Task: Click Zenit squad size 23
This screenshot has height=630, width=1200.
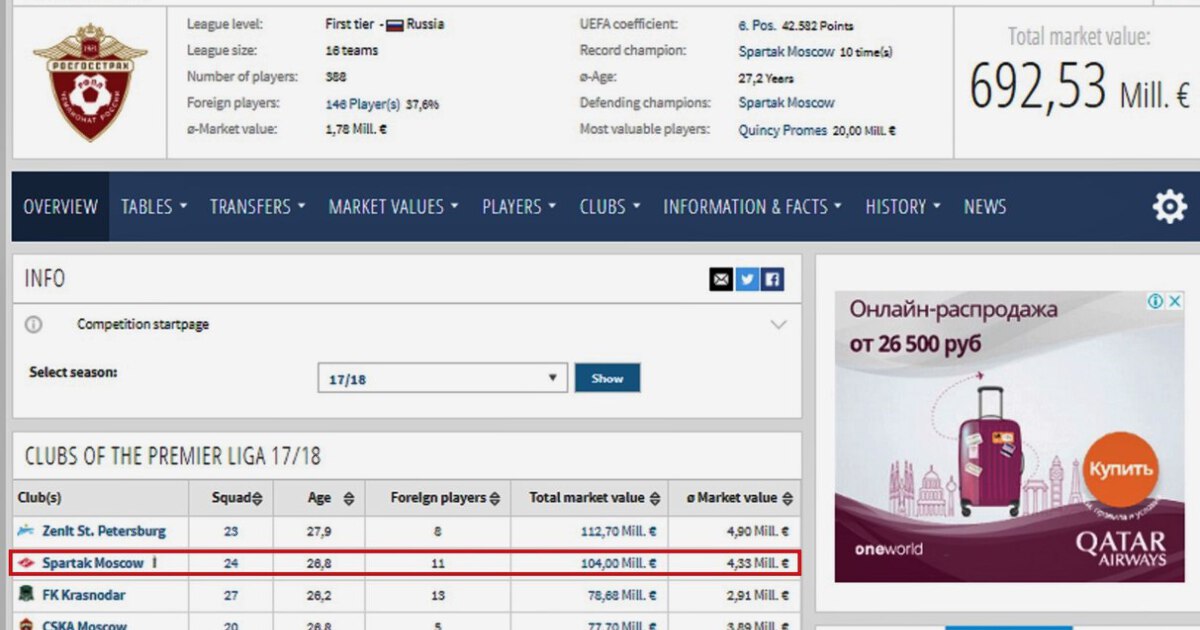Action: [231, 531]
